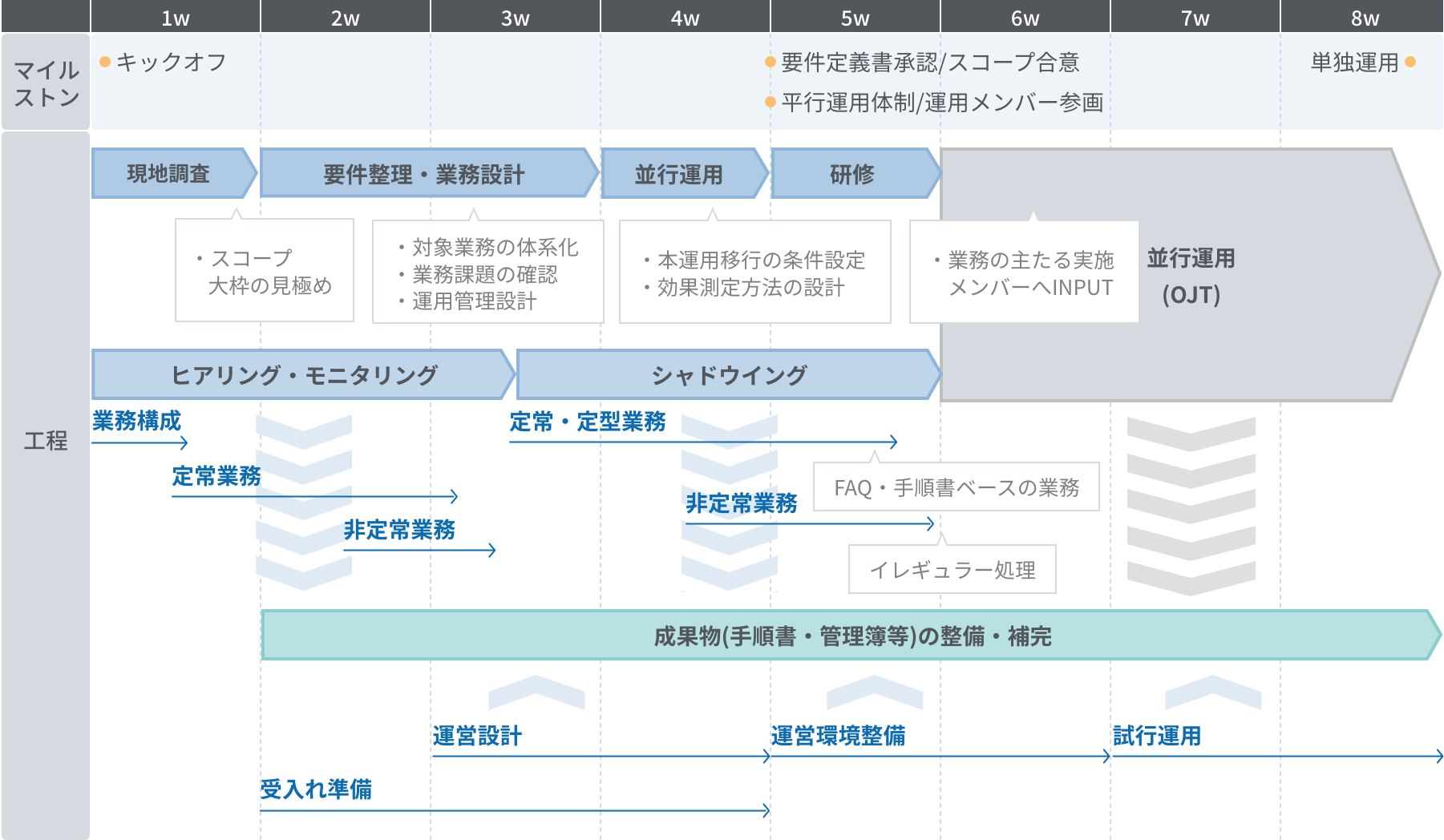
Task: Select the 要件整理・業務設計 phase arrow
Action: (x=430, y=173)
